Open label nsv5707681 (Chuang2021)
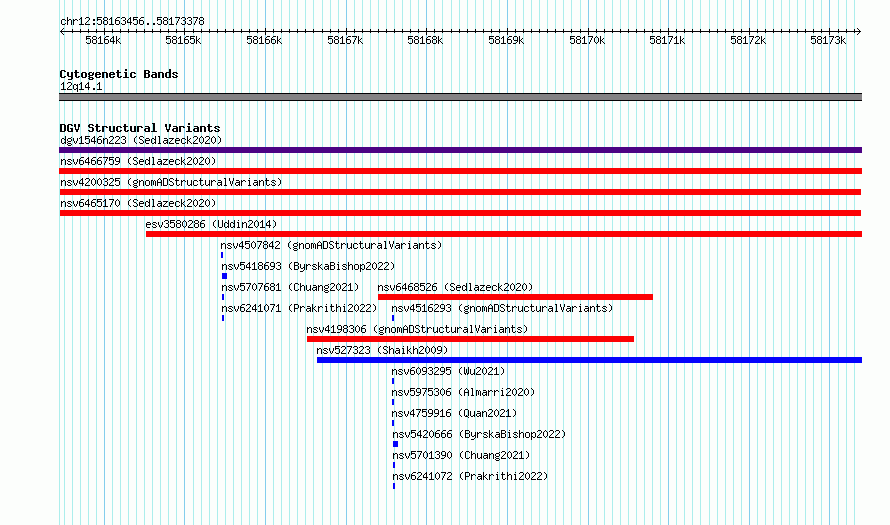The width and height of the screenshot is (890, 525). click(x=291, y=287)
